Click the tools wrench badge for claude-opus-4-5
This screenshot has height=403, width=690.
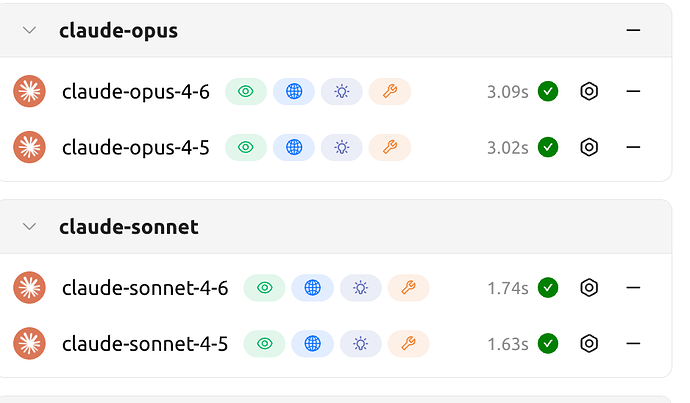pos(390,147)
